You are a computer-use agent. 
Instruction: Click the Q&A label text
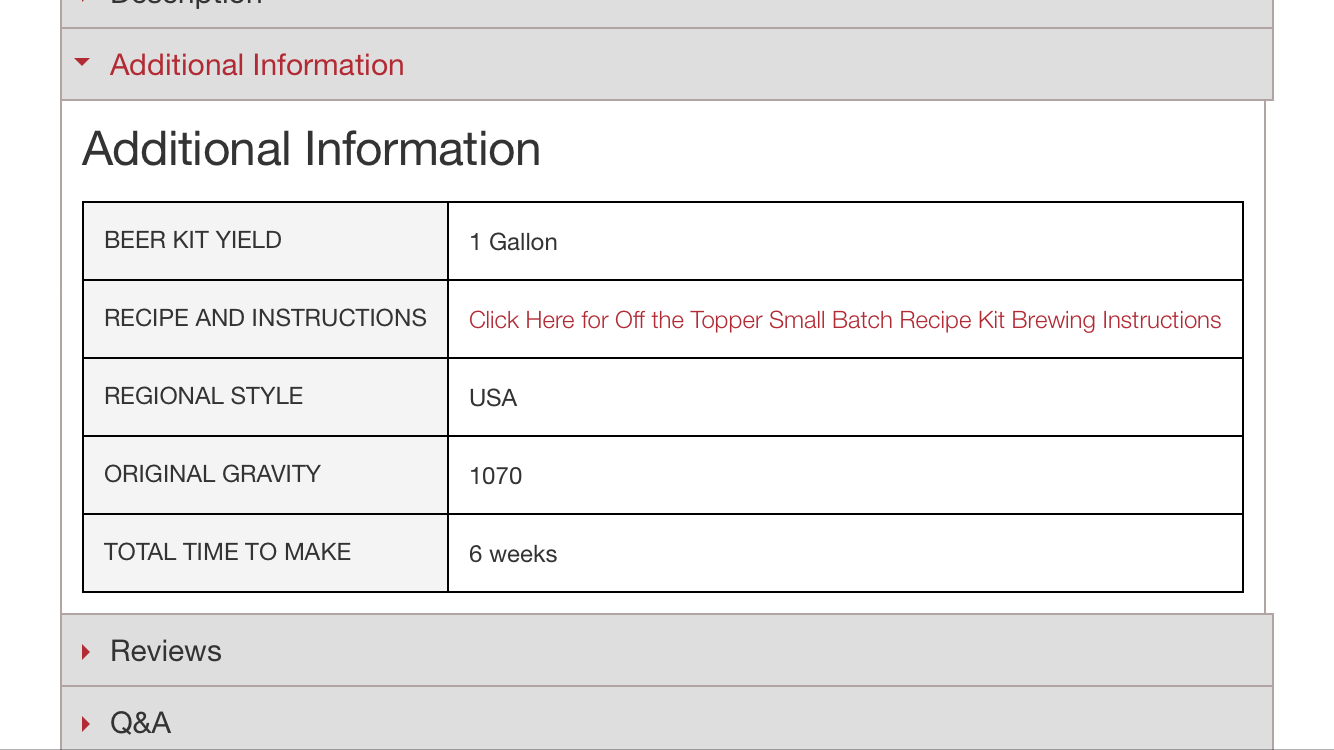[x=140, y=723]
